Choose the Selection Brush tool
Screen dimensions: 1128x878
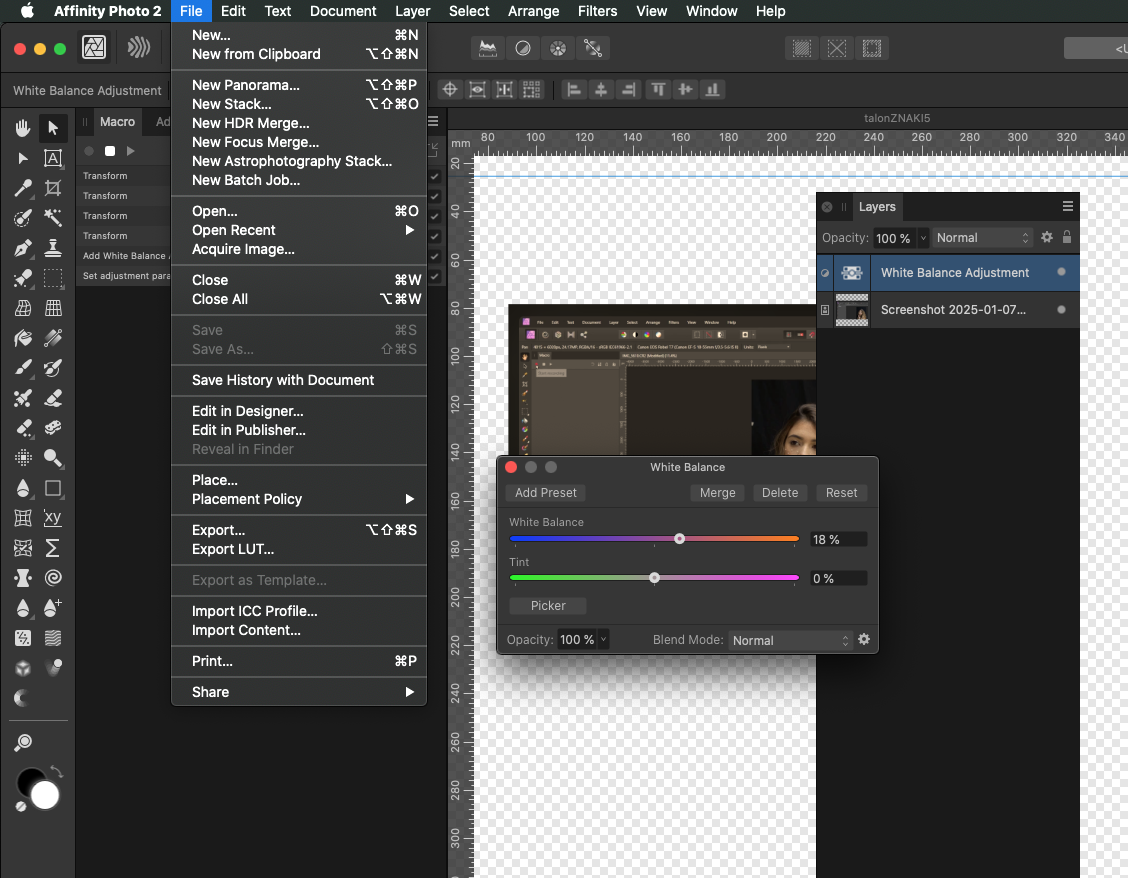23,218
